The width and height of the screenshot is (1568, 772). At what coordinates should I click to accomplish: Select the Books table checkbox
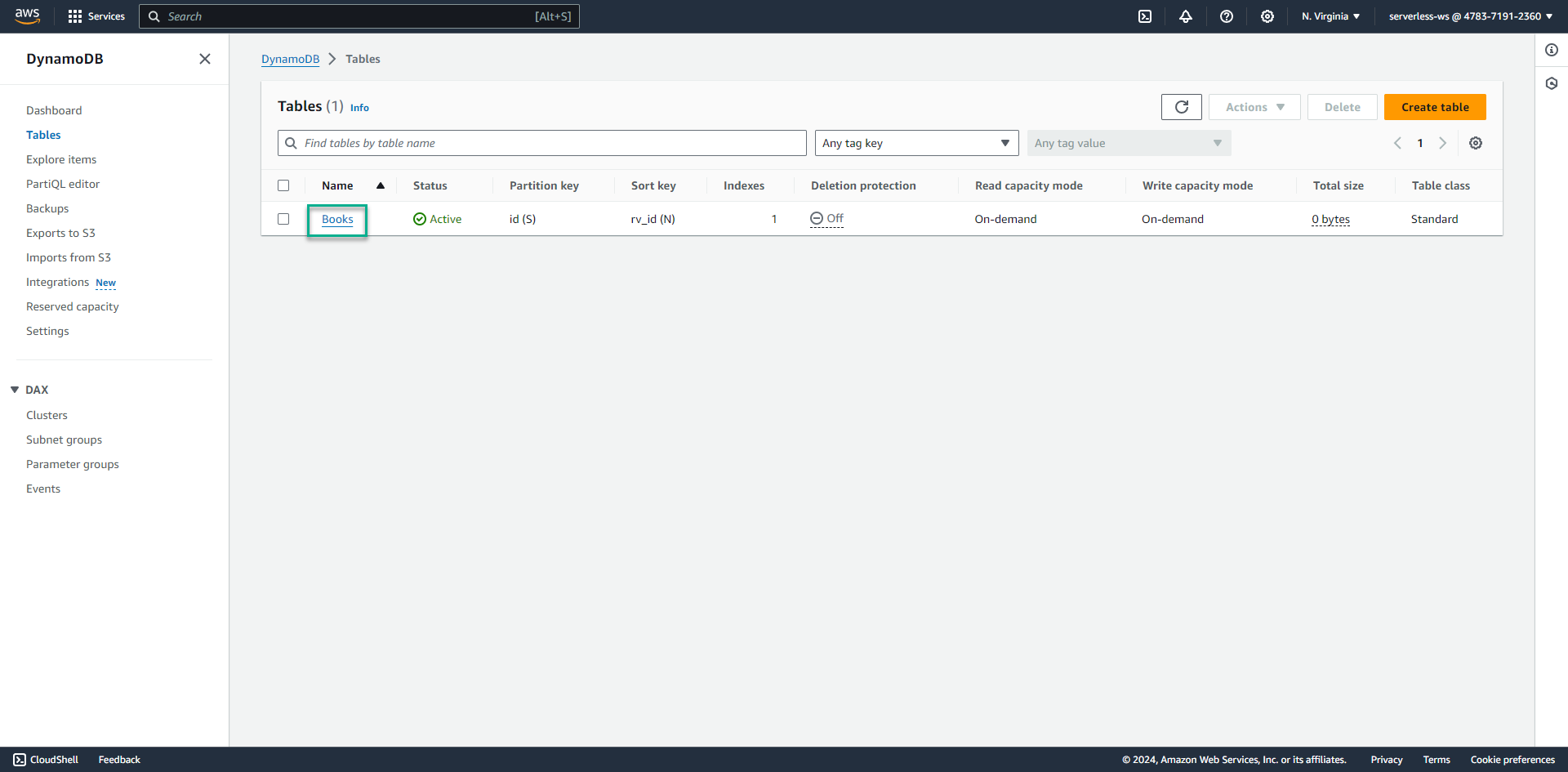click(283, 219)
